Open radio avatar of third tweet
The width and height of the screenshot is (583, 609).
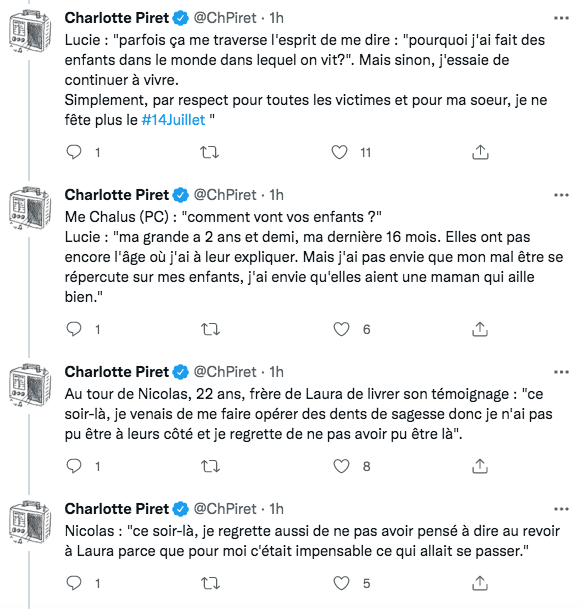[30, 385]
